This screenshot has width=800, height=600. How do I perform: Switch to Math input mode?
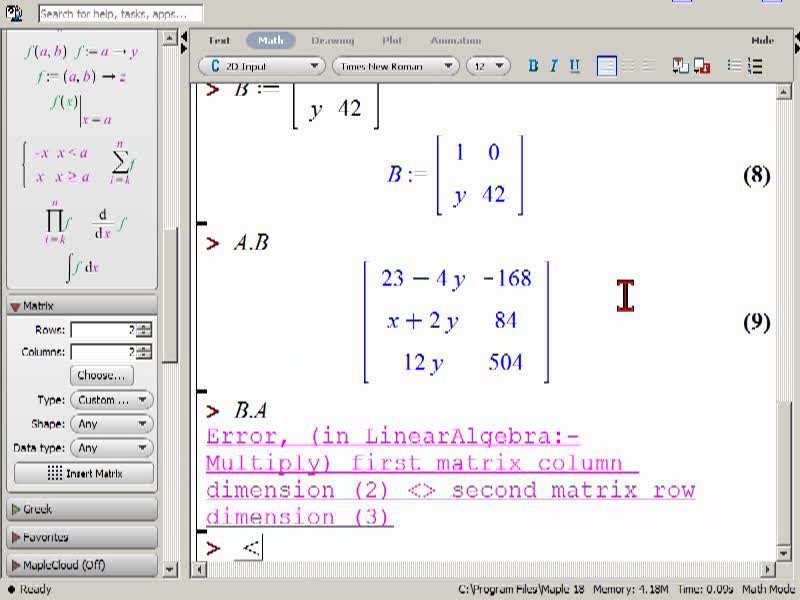click(x=270, y=40)
